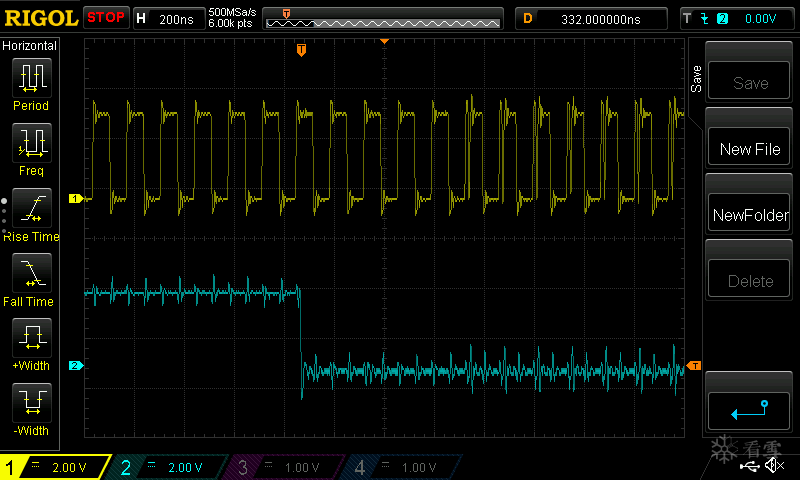The height and width of the screenshot is (480, 800).
Task: Click the Save vertical menu tab label
Action: (696, 79)
